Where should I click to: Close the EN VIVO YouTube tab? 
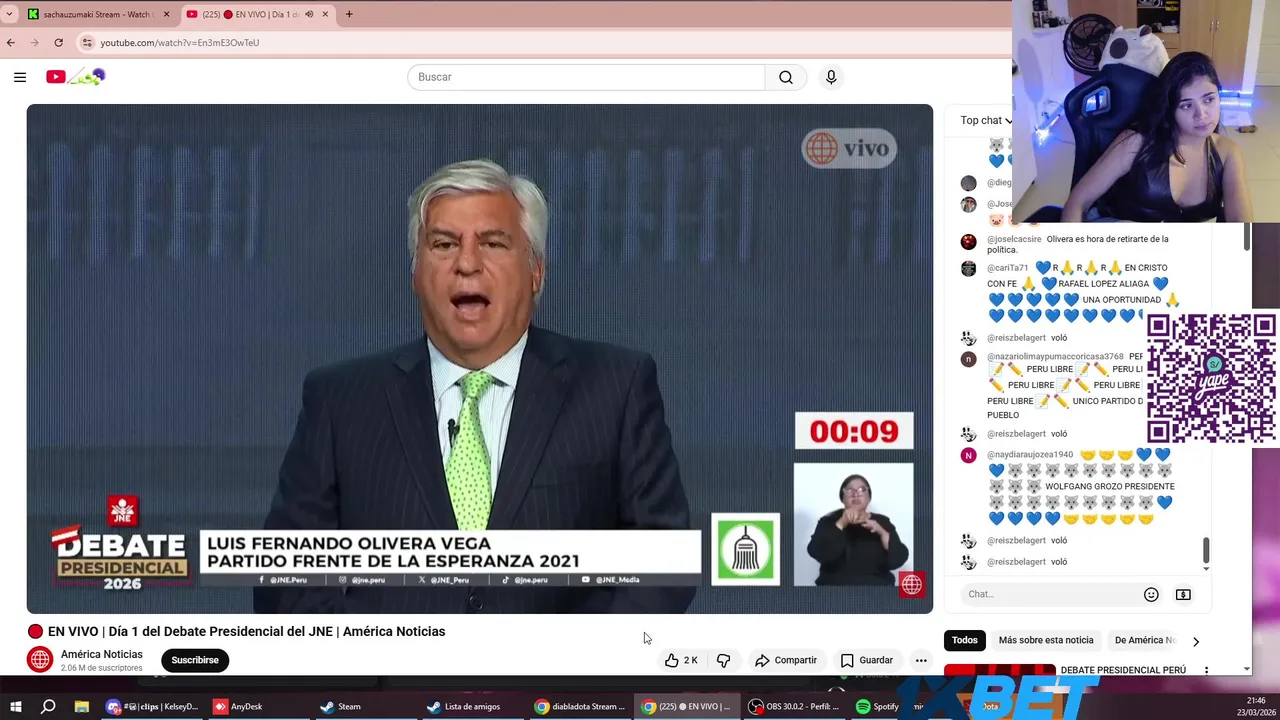point(325,14)
